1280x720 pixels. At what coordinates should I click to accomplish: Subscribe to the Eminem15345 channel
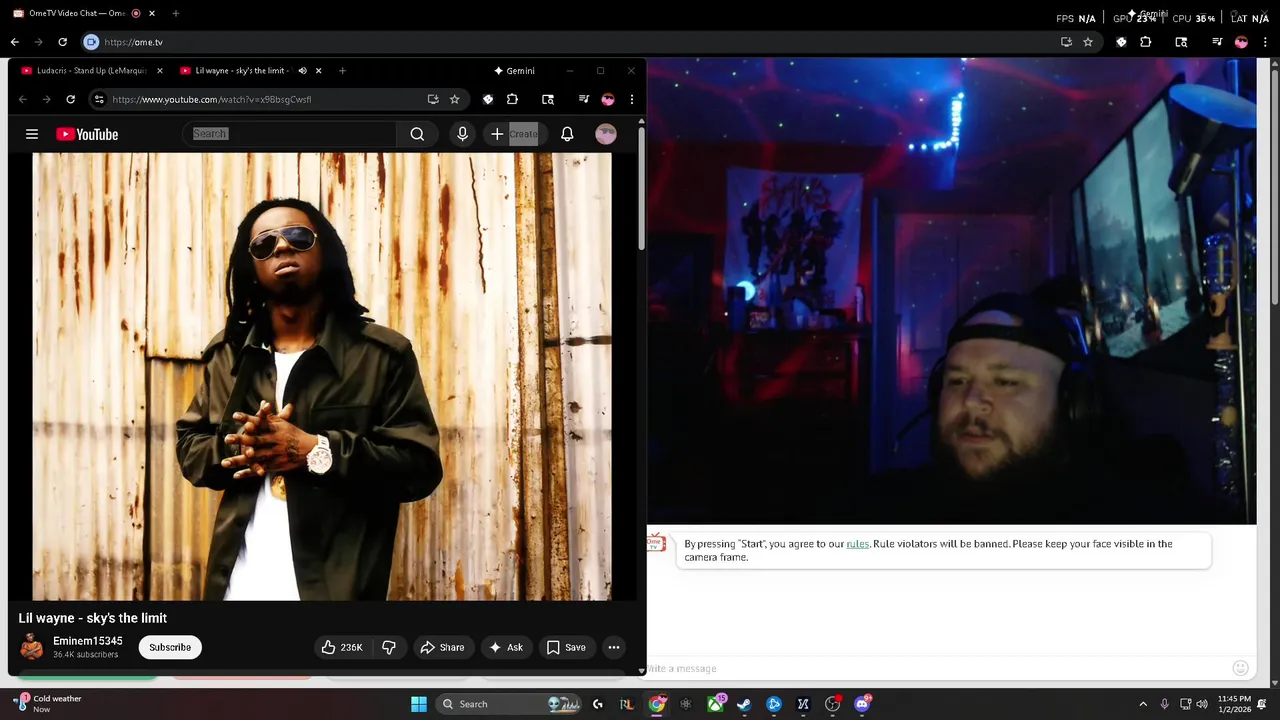(x=170, y=647)
